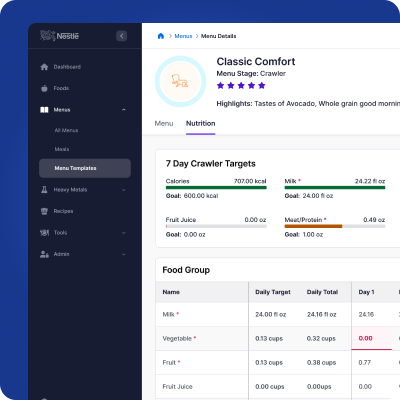Click the Recipes chef hat icon
400x400 pixels.
click(x=44, y=211)
